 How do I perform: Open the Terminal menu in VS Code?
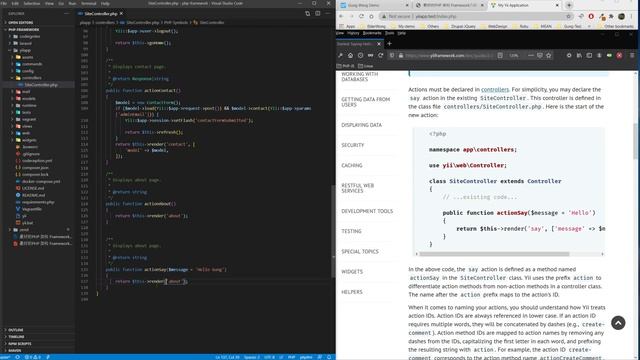[x=89, y=3]
